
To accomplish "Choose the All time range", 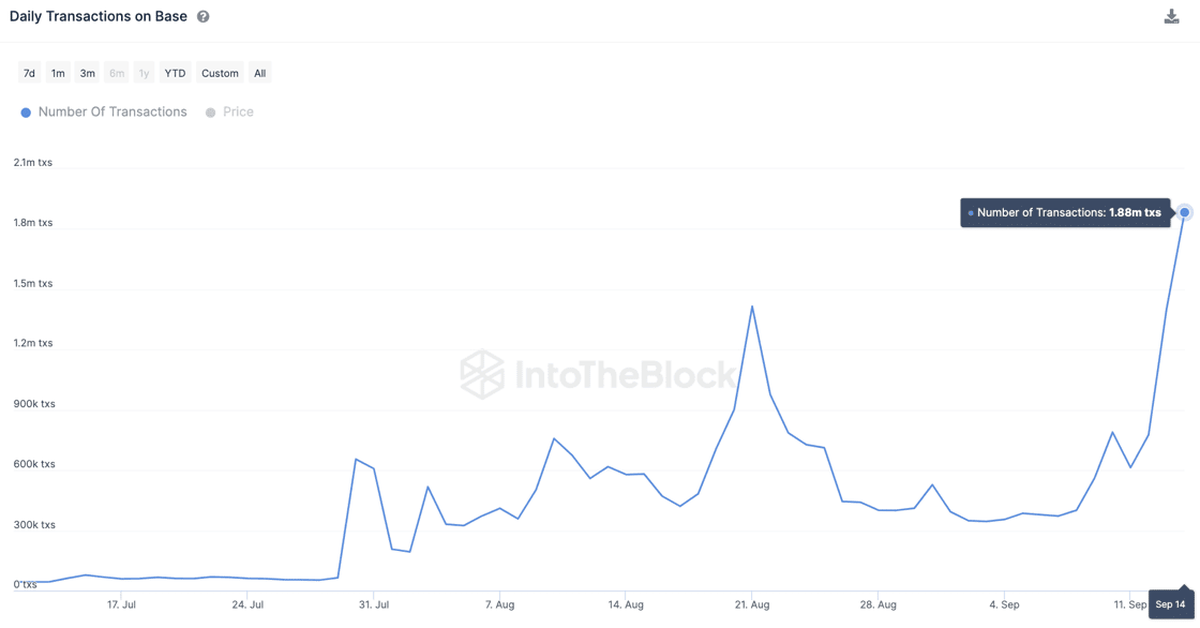I will point(259,72).
